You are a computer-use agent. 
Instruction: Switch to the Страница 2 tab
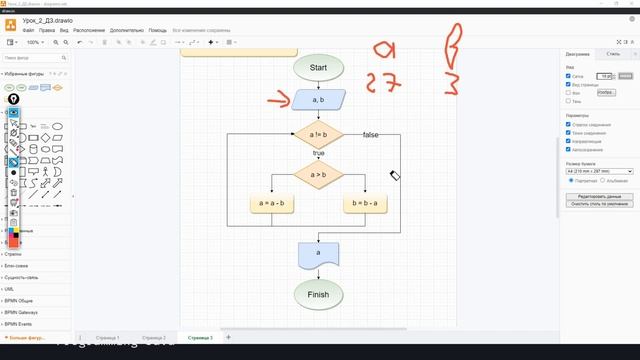click(153, 338)
